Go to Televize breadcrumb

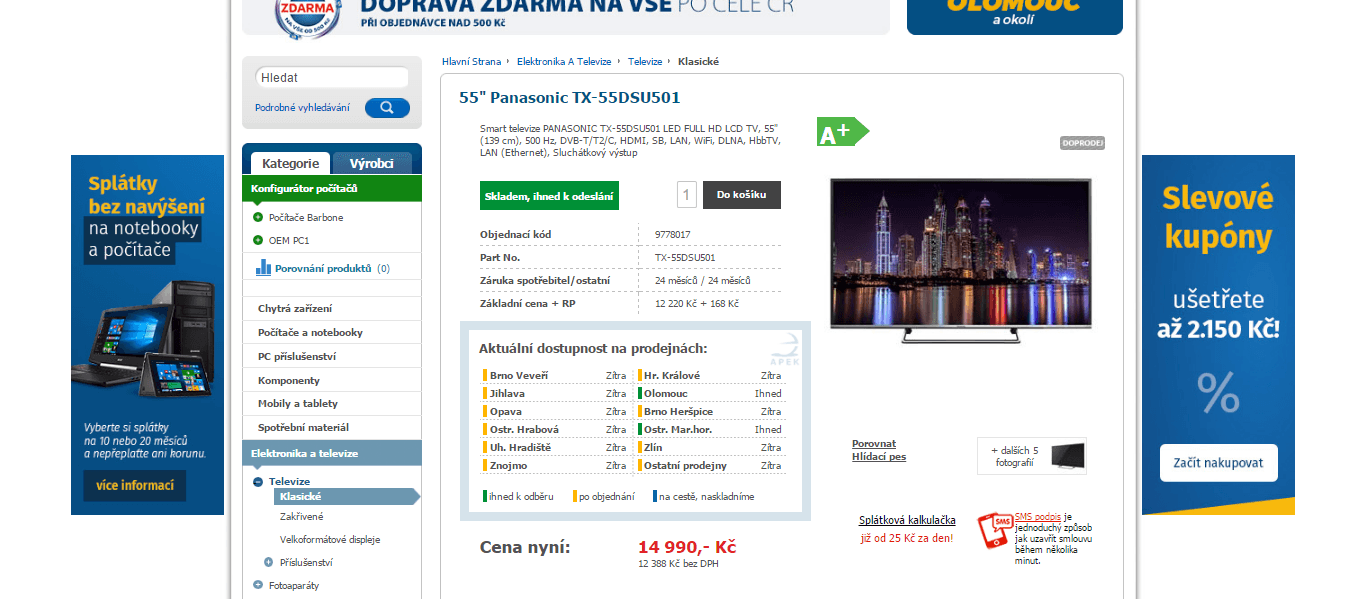pos(645,62)
